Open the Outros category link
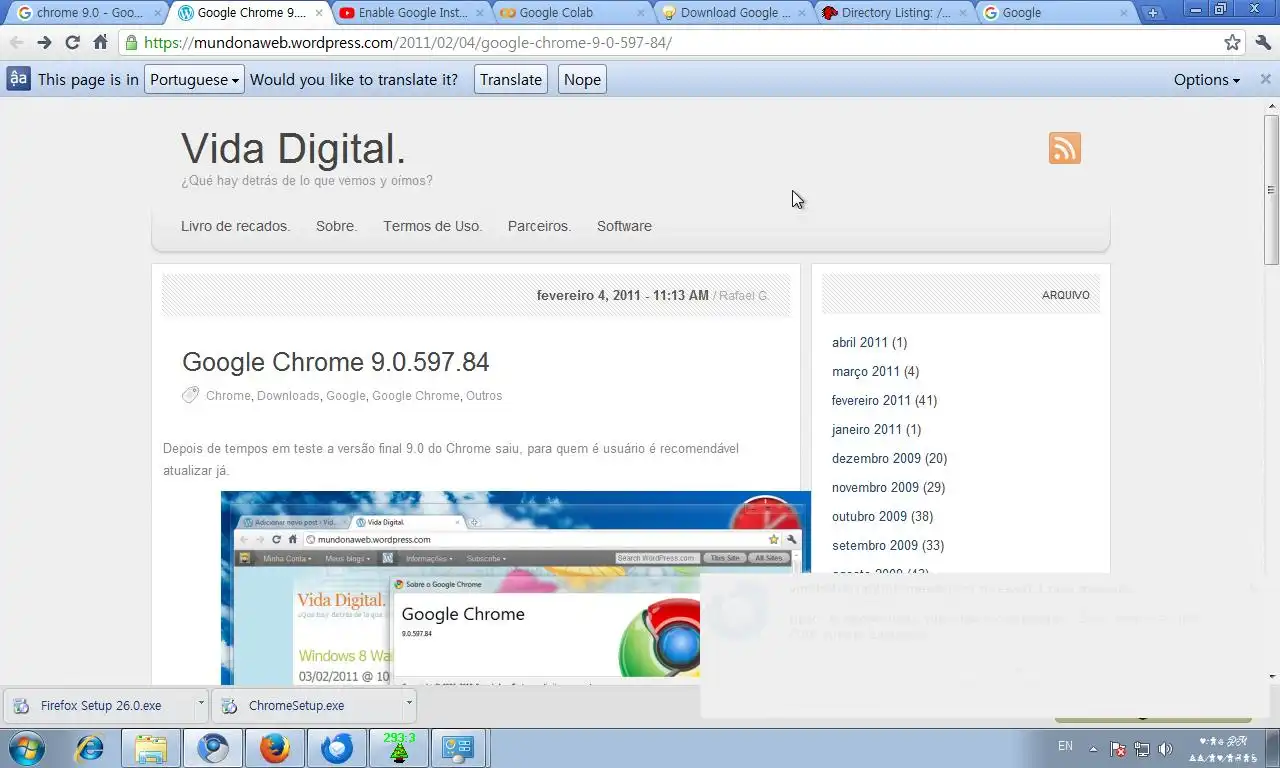This screenshot has height=768, width=1280. coord(484,395)
